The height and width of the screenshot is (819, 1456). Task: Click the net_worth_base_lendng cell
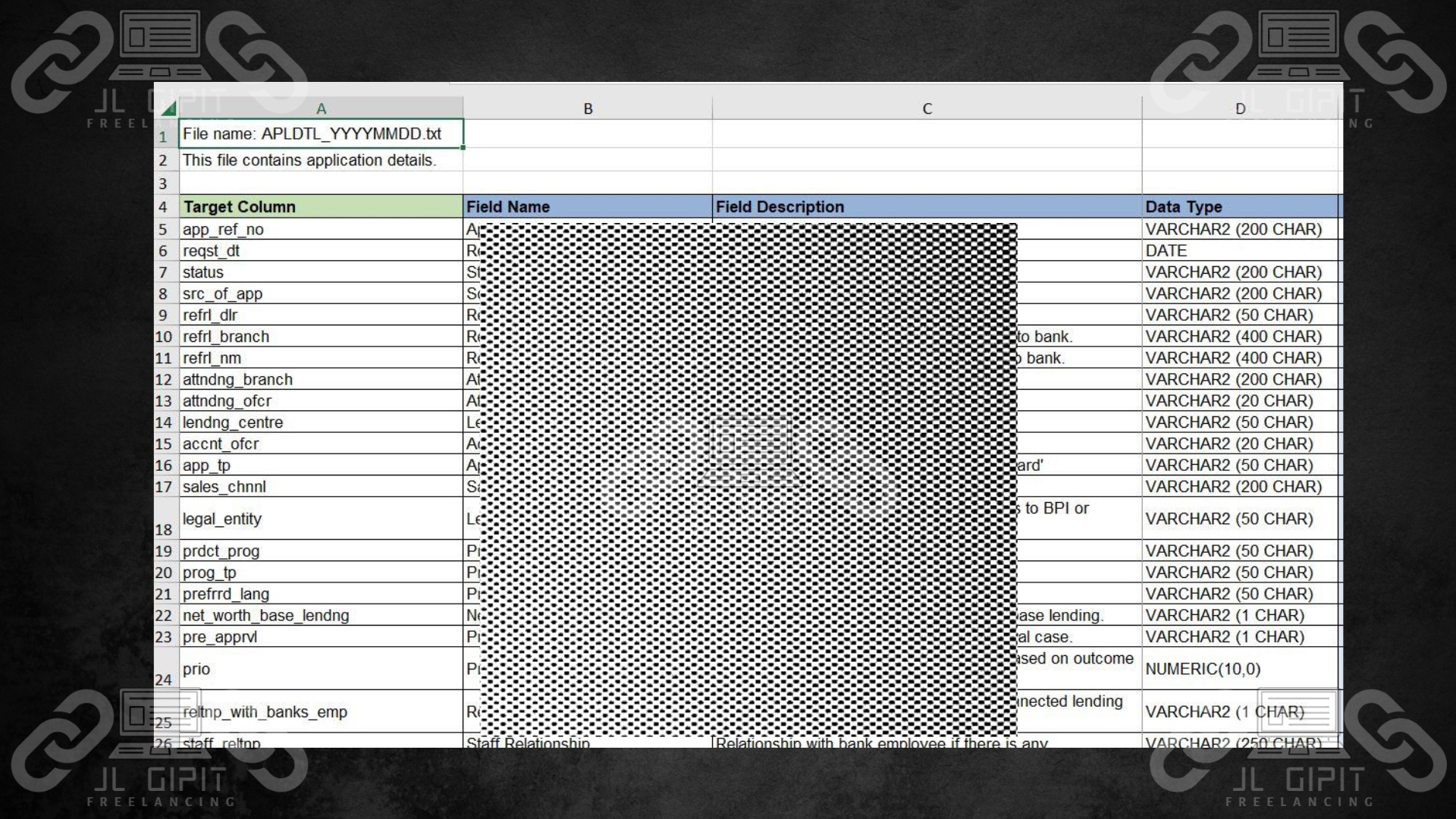tap(321, 616)
